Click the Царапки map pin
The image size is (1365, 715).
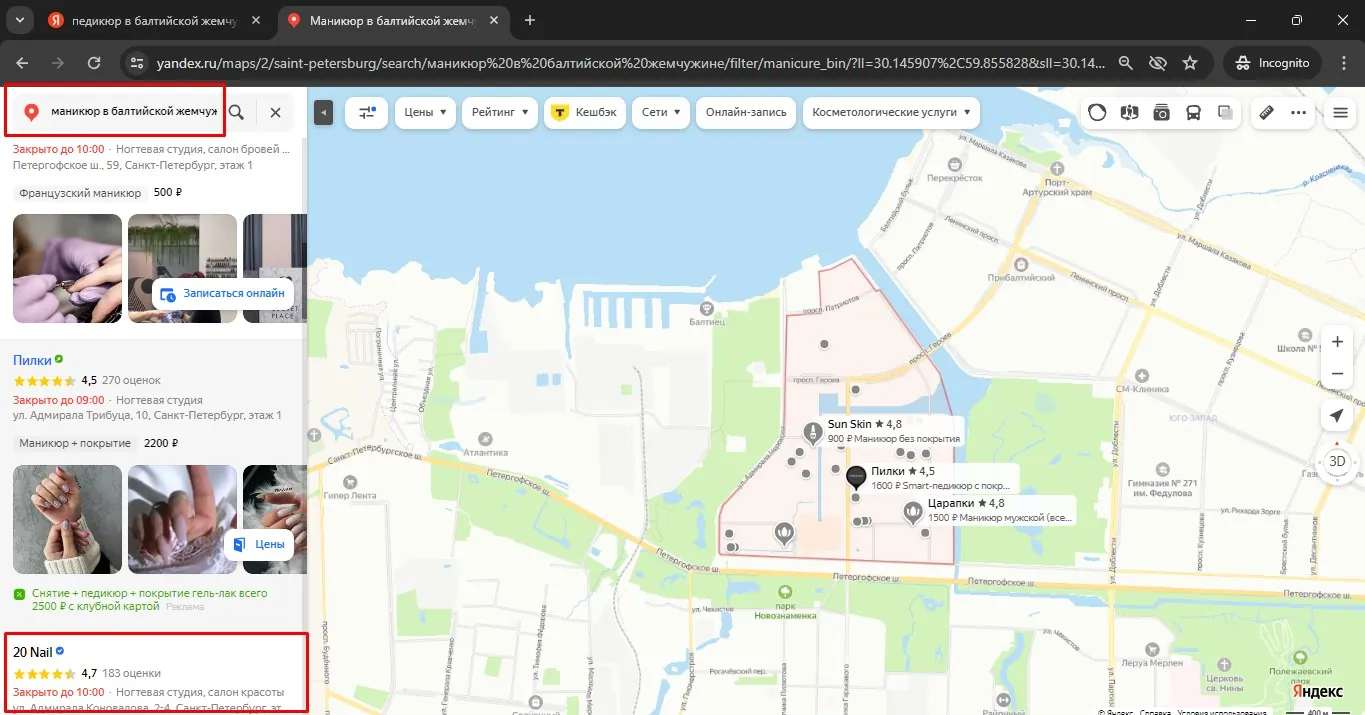[x=912, y=513]
